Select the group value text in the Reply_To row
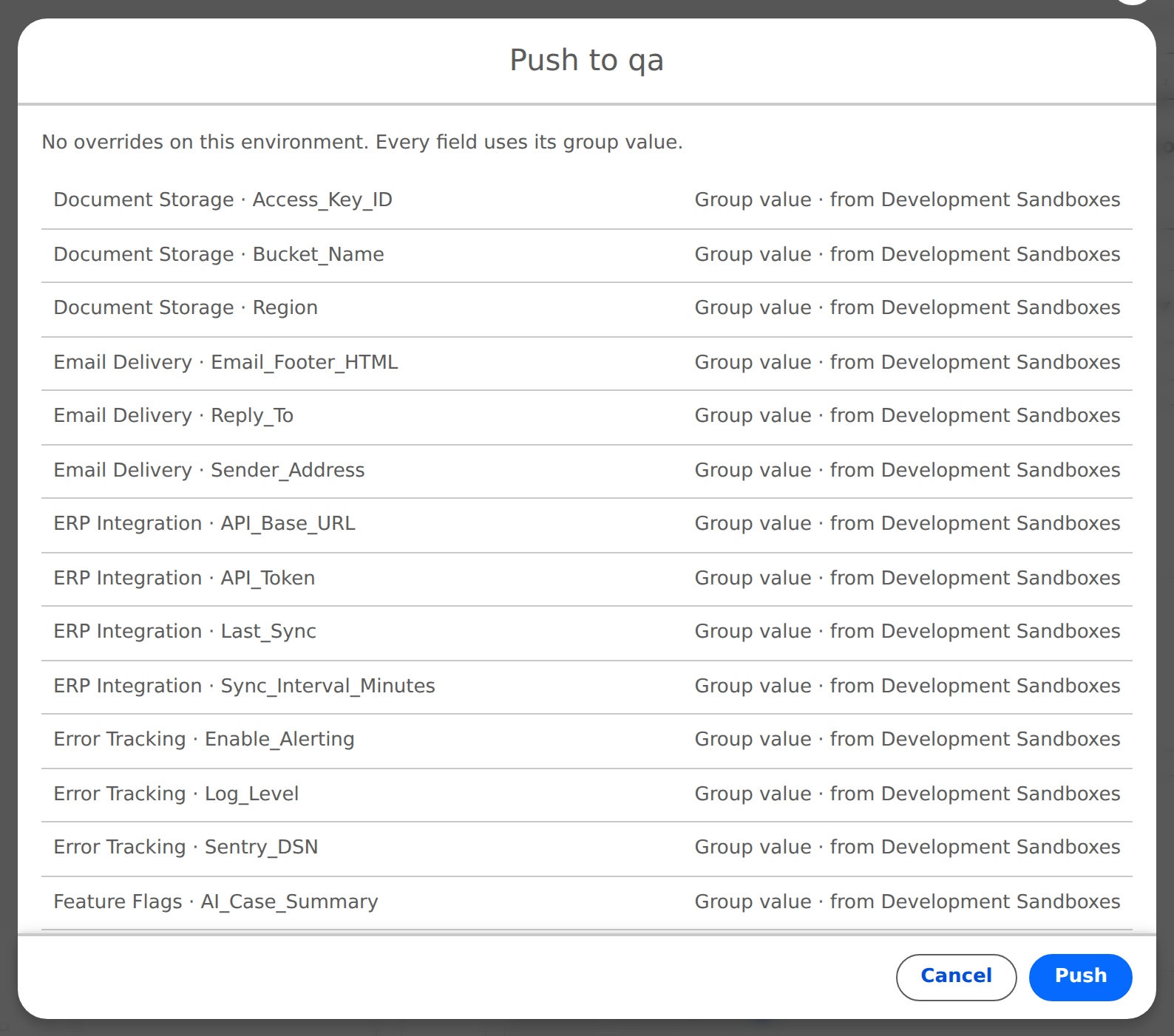The height and width of the screenshot is (1036, 1174). pos(908,416)
